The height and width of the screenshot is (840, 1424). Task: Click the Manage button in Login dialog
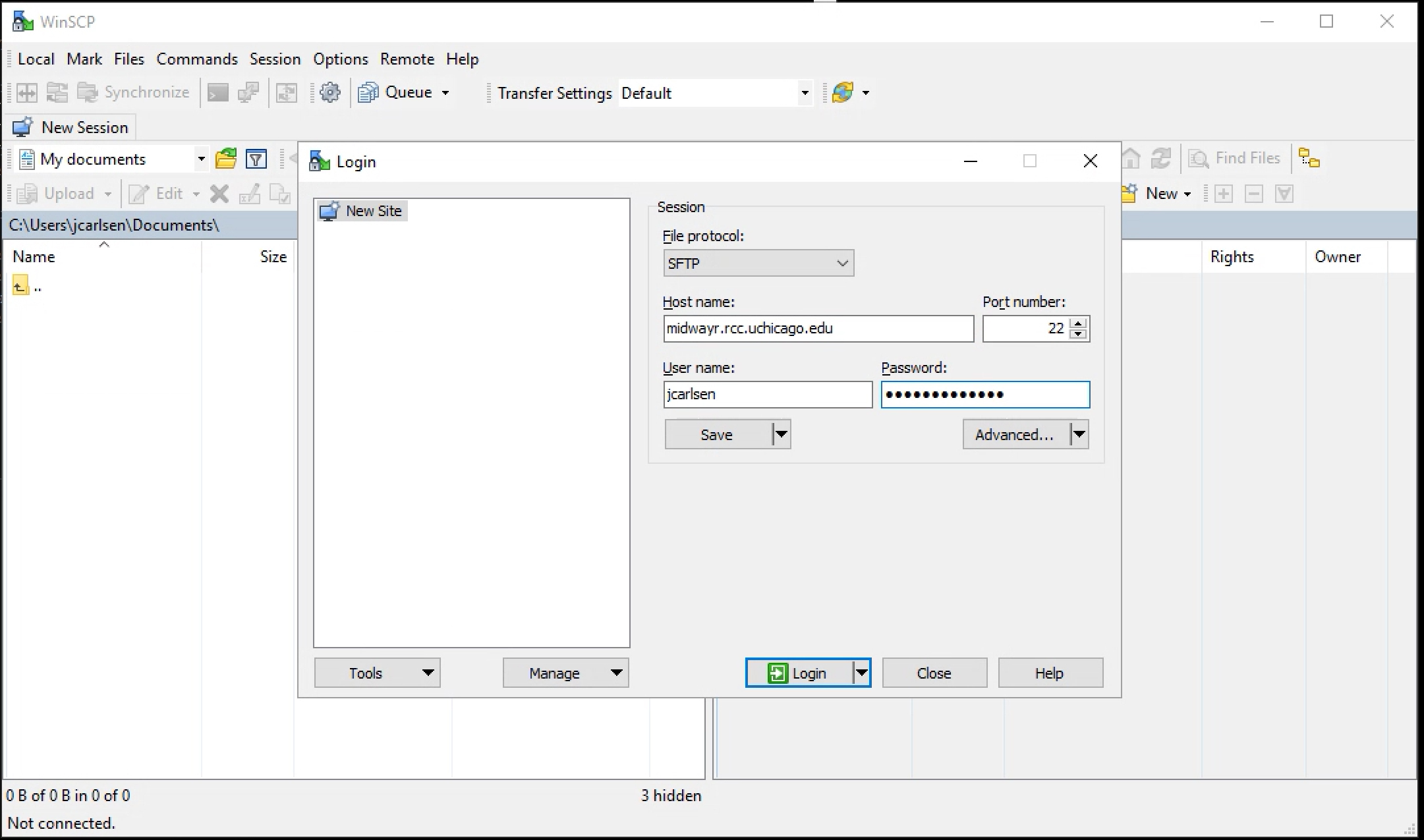[565, 673]
